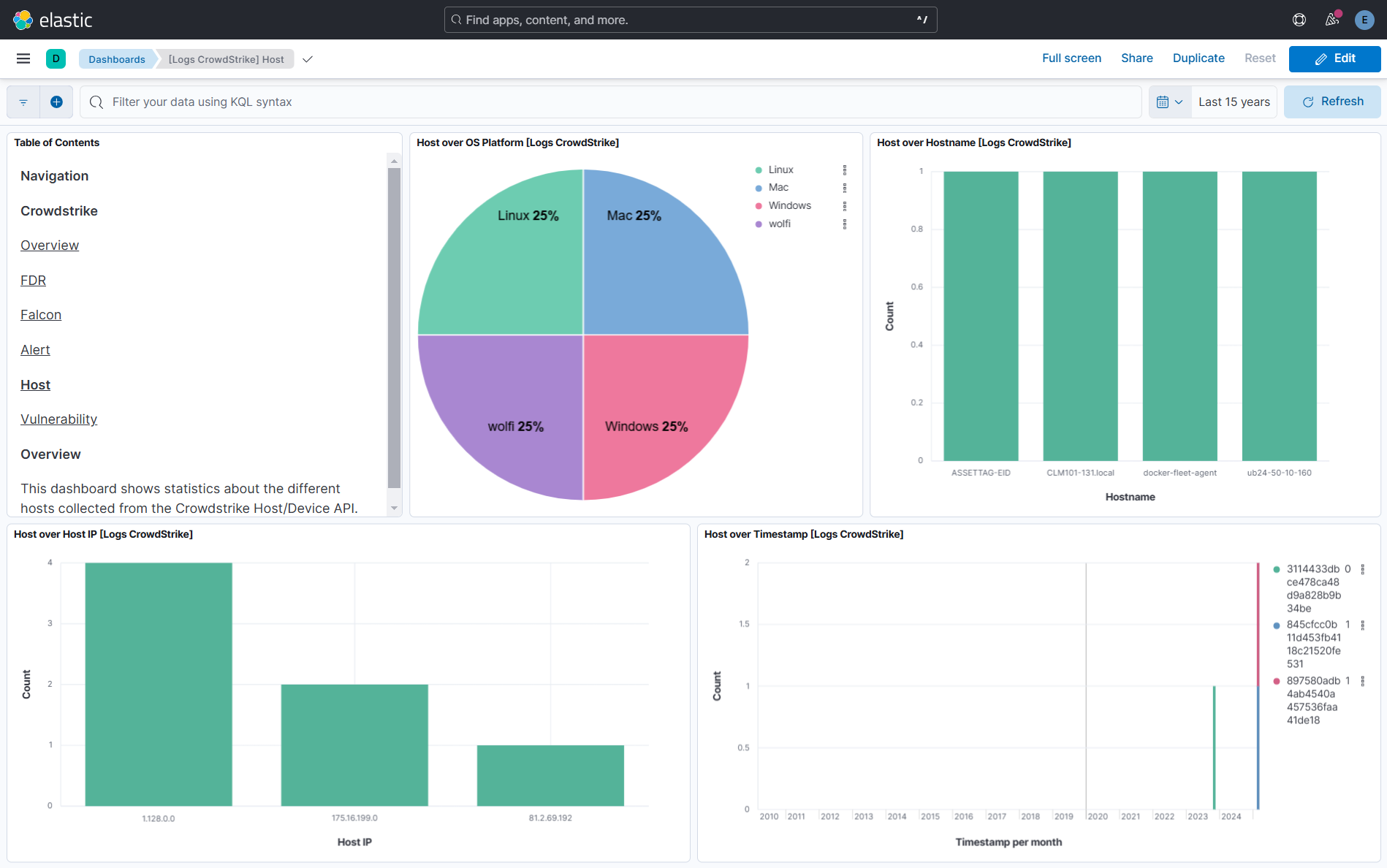
Task: Open the newsfeed notifications icon
Action: point(1332,20)
